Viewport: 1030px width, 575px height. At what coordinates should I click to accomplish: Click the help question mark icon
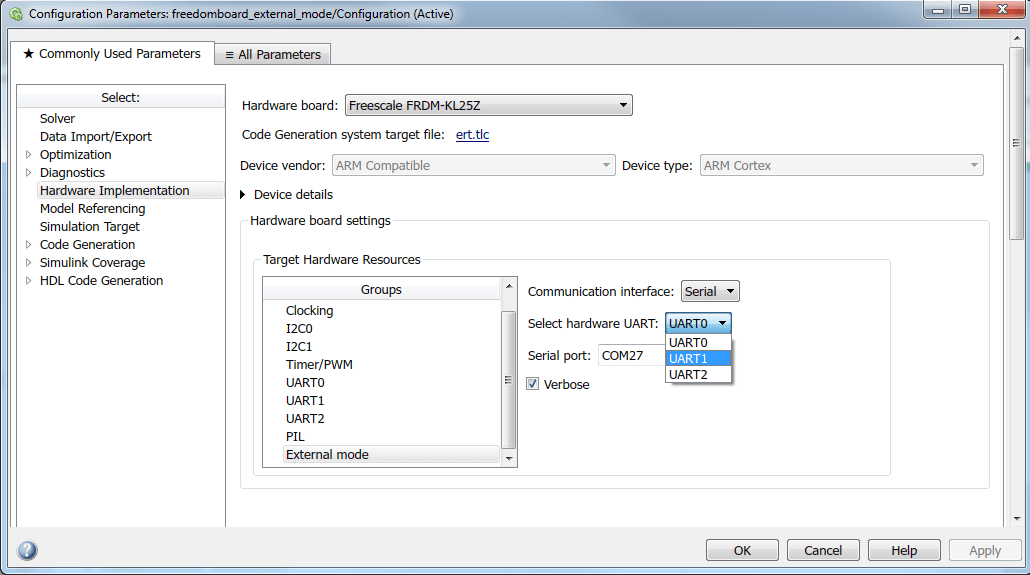[27, 550]
